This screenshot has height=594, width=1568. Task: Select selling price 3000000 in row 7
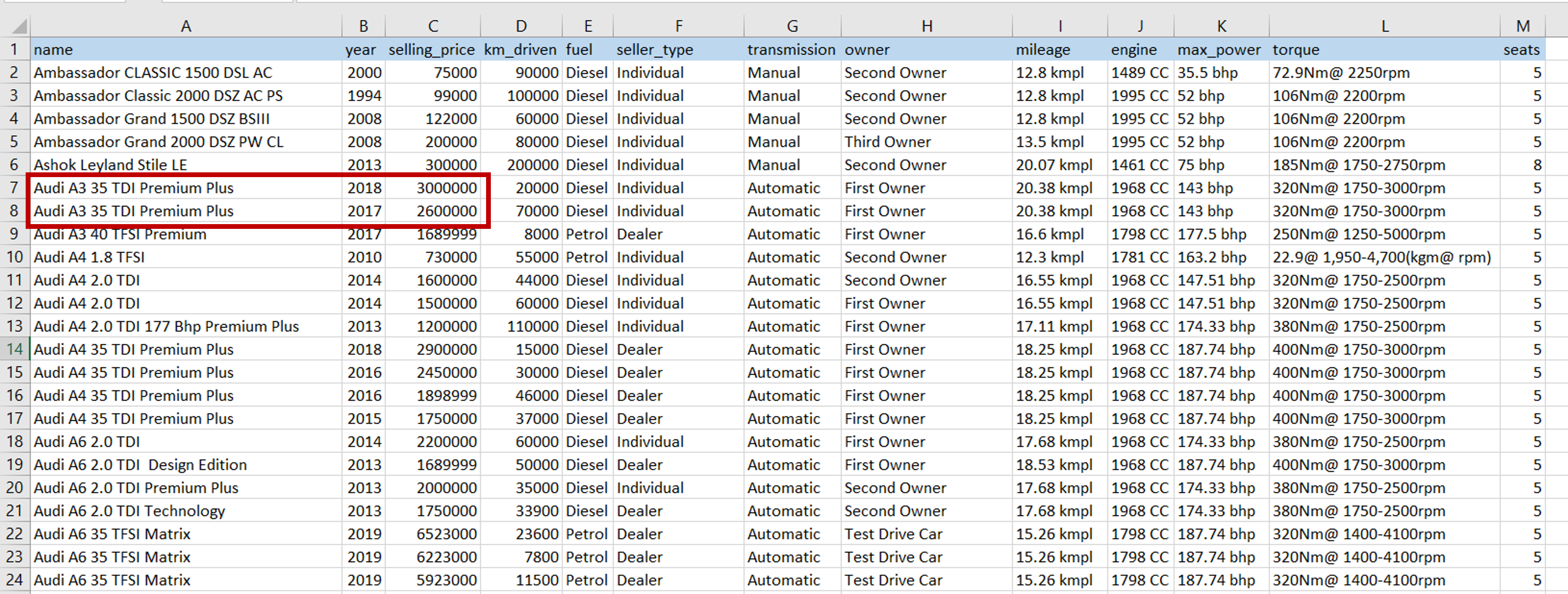point(433,188)
